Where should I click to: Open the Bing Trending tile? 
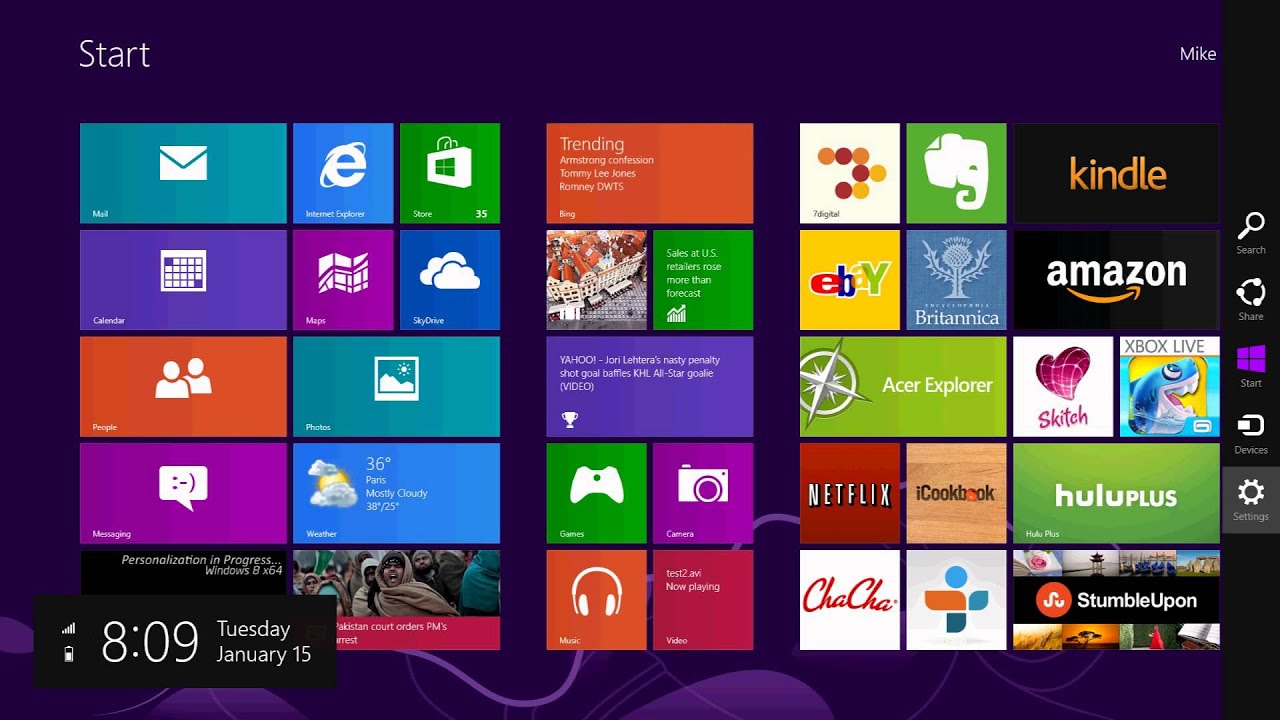(x=650, y=173)
